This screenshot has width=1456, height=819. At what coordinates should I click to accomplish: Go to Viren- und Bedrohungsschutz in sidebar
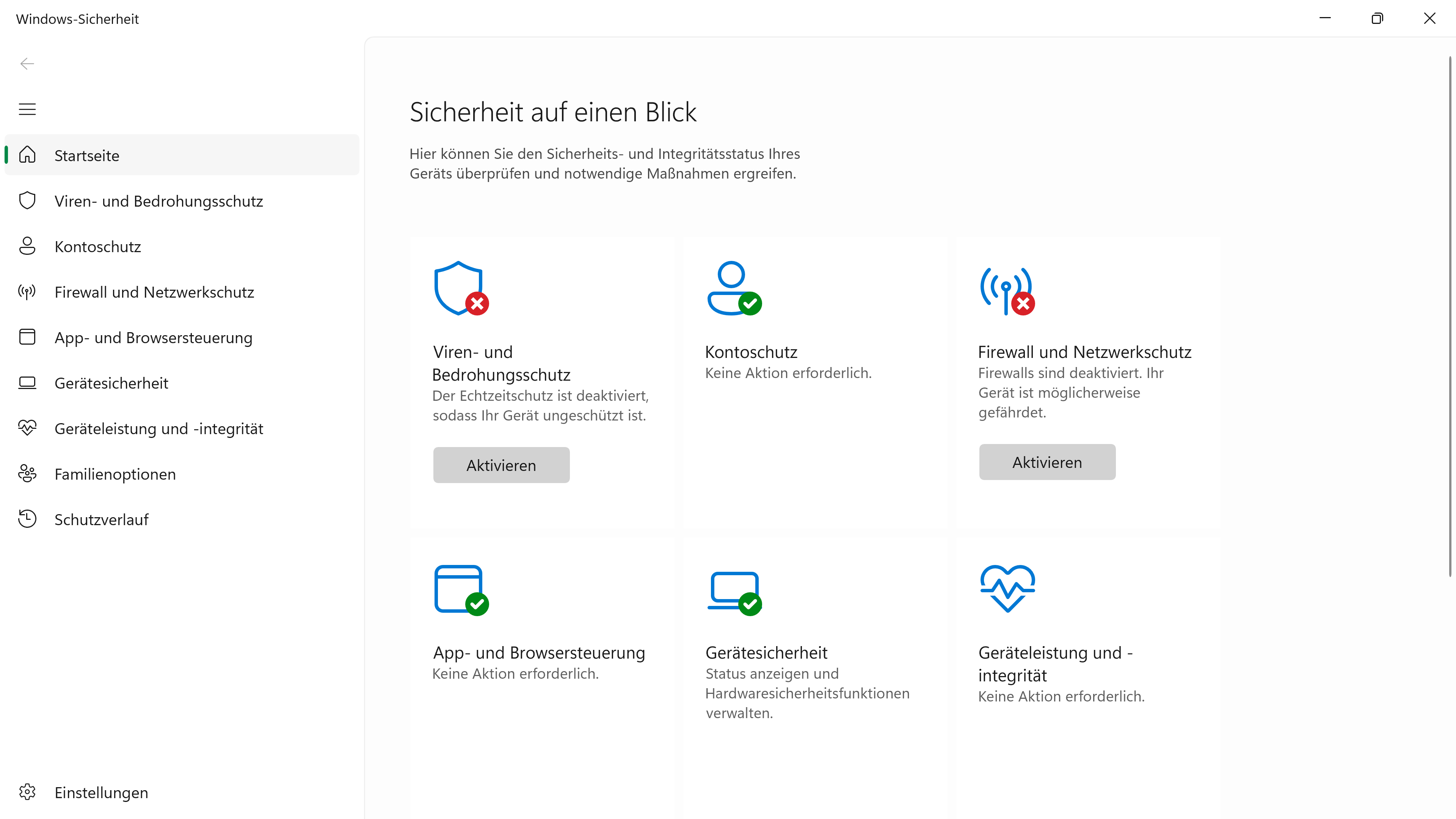click(x=182, y=201)
